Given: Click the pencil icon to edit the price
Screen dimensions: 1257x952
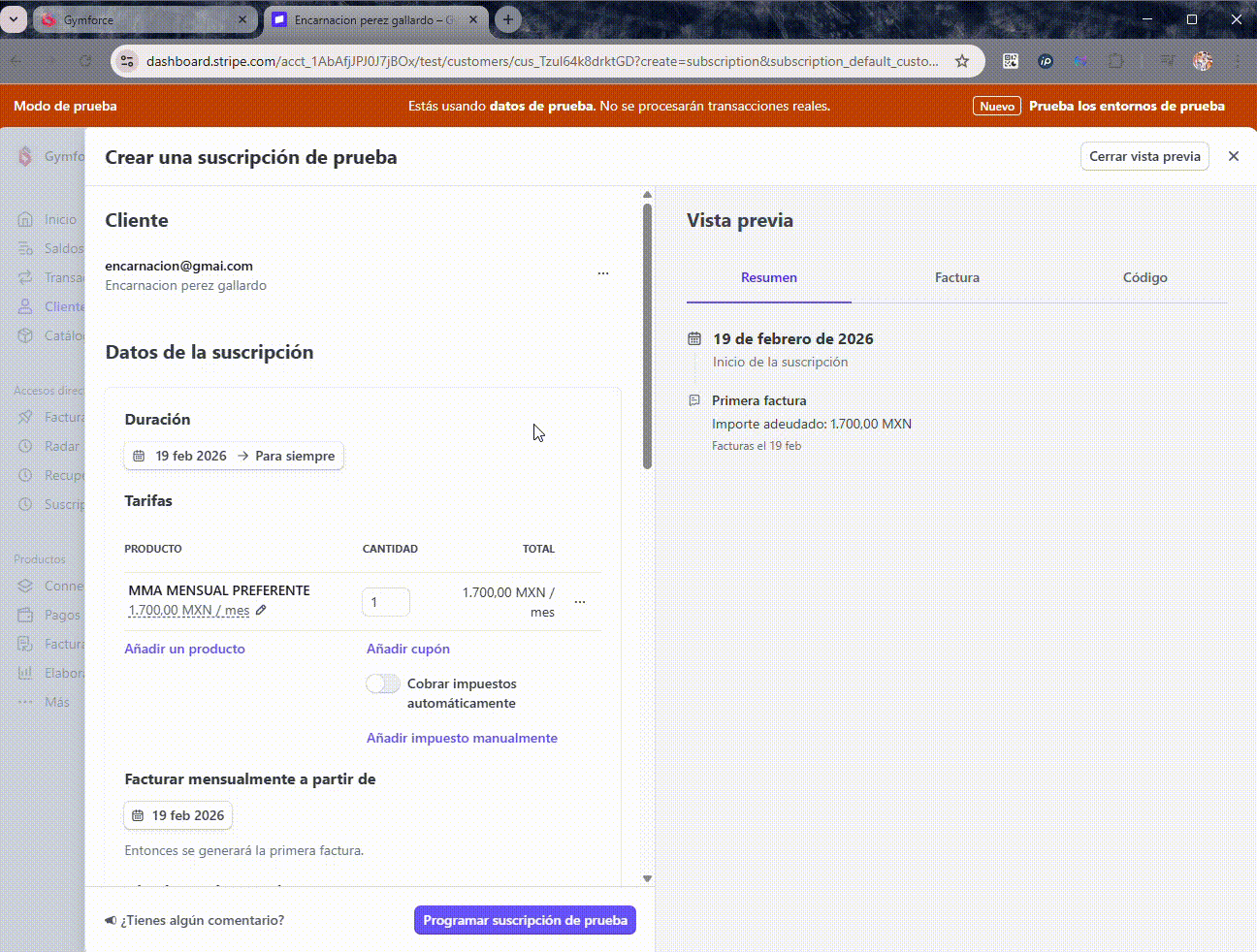Looking at the screenshot, I should [261, 610].
